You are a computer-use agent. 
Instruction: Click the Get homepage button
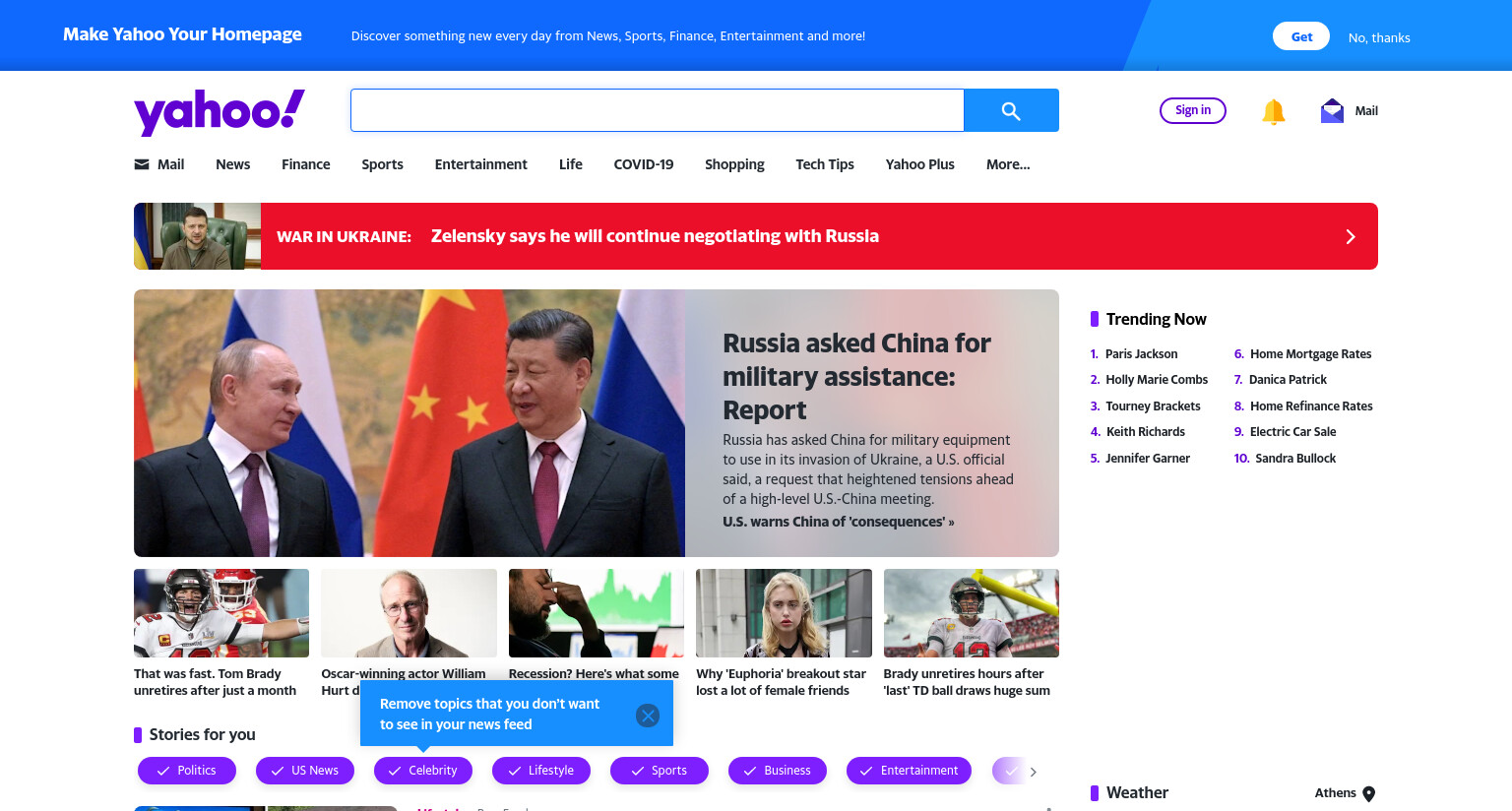pyautogui.click(x=1302, y=36)
